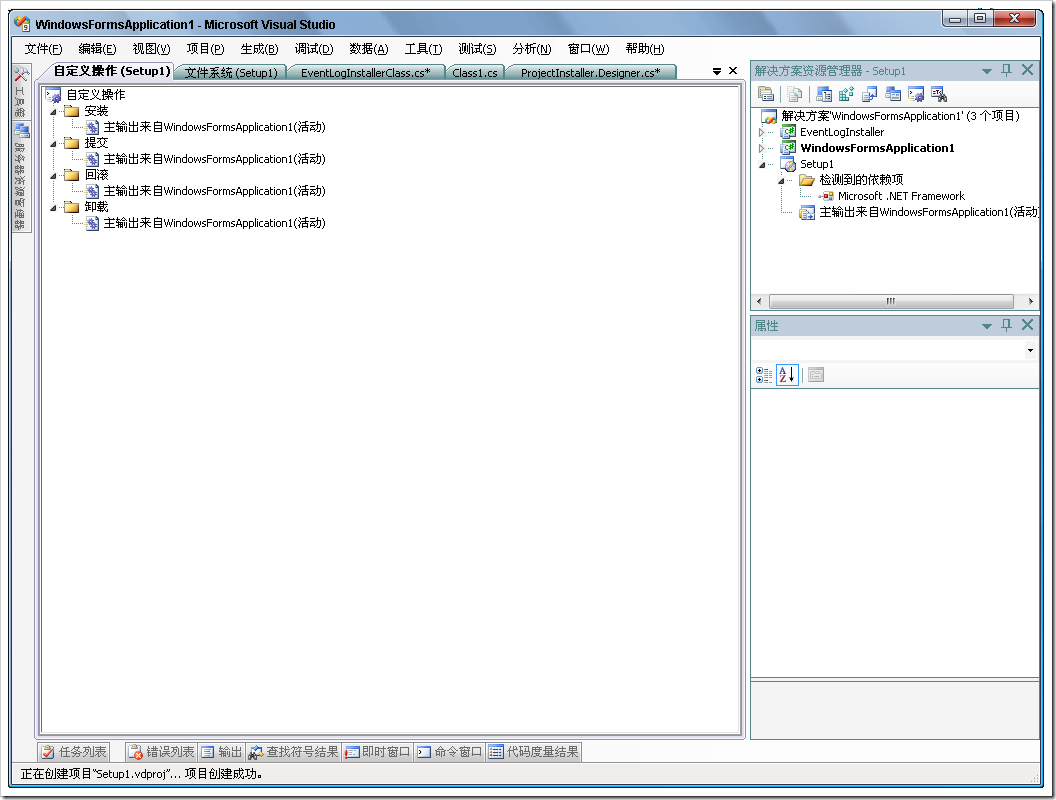Open the 测试(S) menu
The width and height of the screenshot is (1056, 800).
point(477,48)
